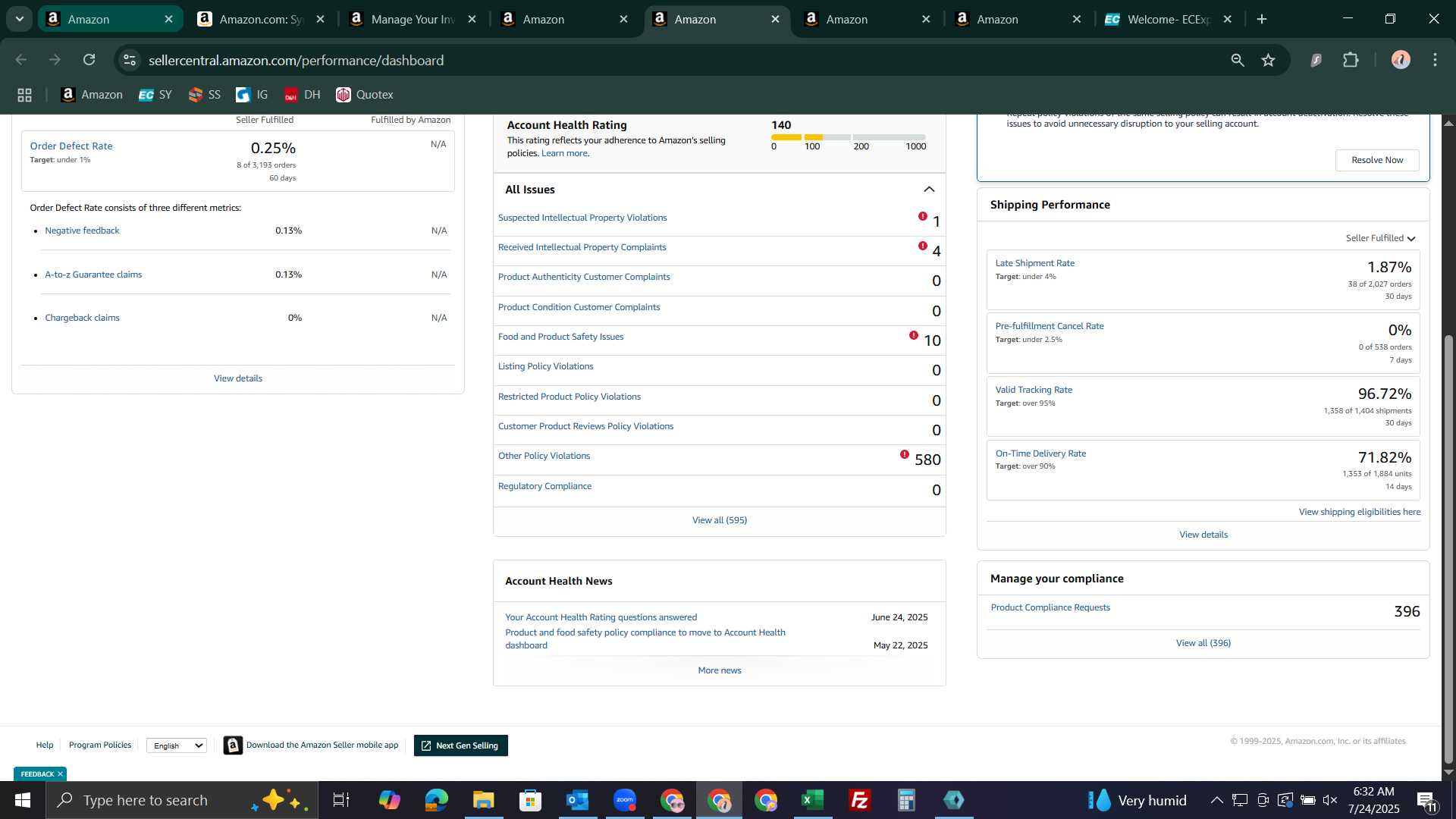1456x819 pixels.
Task: Open Chrome three-dot menu
Action: pyautogui.click(x=1435, y=60)
